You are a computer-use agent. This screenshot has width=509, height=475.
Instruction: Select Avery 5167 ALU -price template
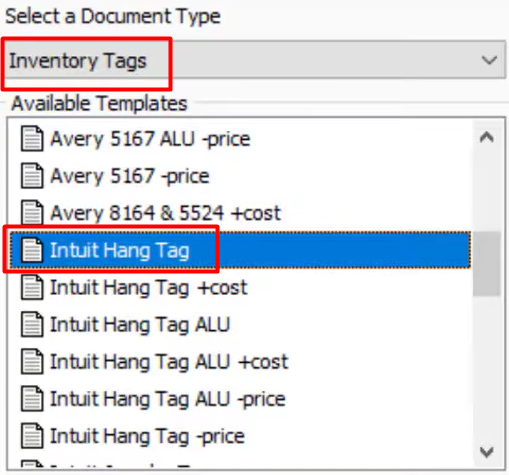[x=150, y=139]
